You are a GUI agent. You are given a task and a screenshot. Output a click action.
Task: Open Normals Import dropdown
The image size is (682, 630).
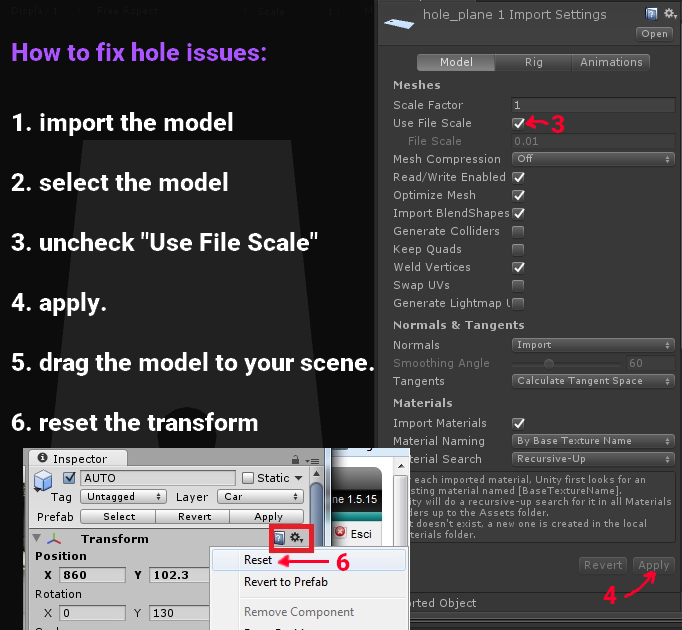tap(593, 345)
